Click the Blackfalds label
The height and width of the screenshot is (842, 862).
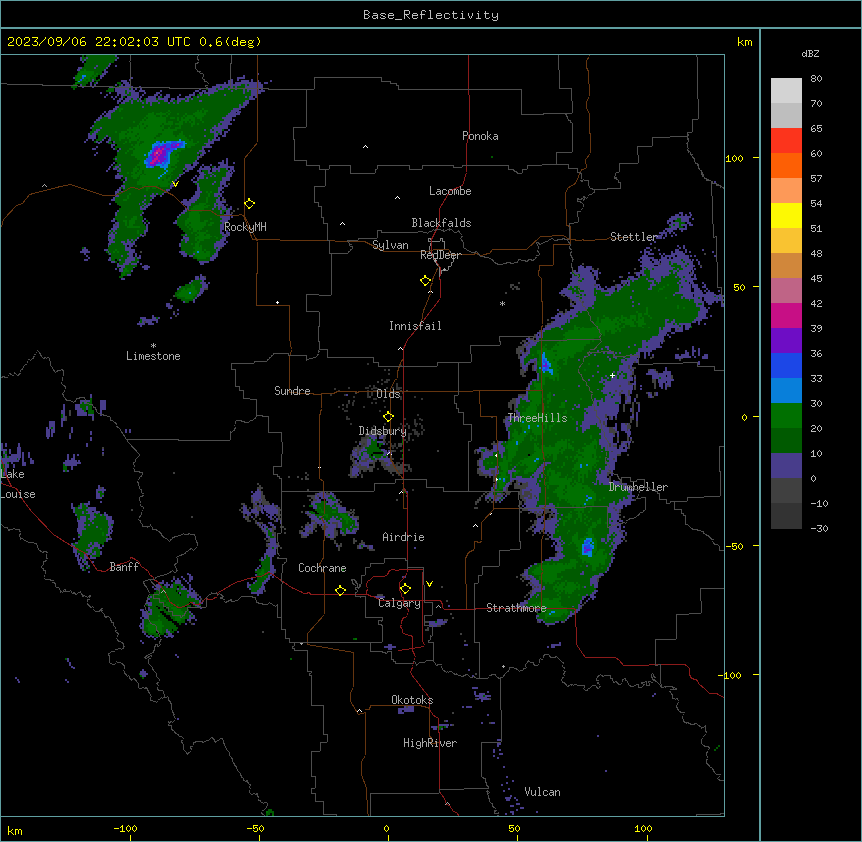[441, 223]
